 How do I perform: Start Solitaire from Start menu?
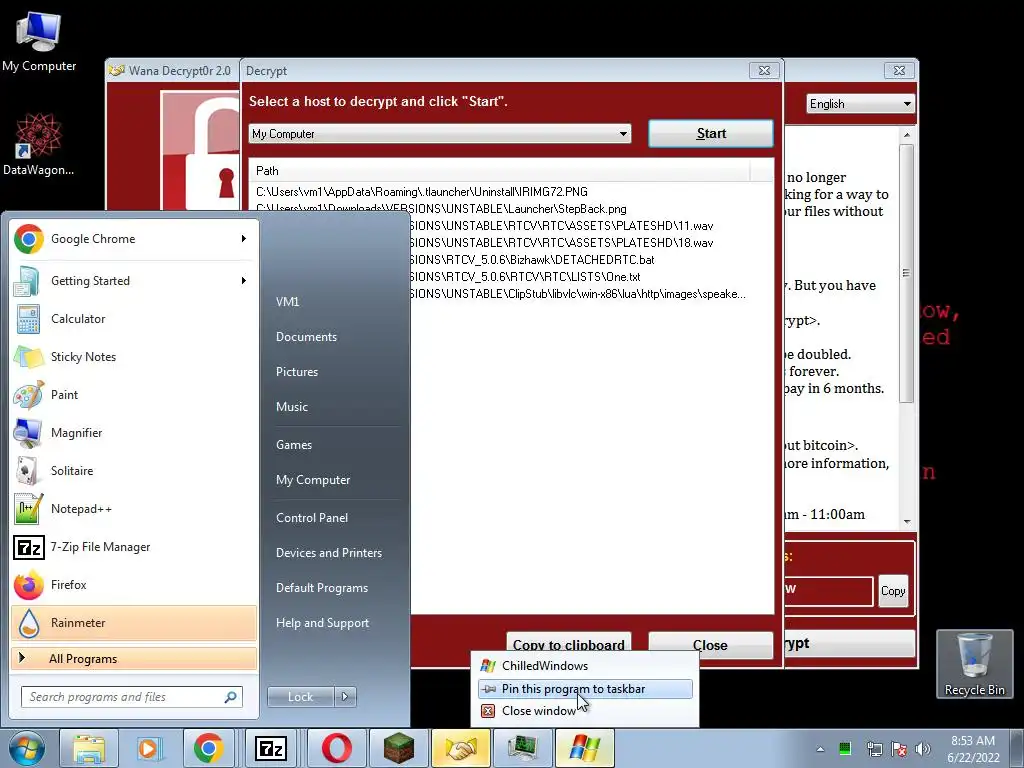(x=134, y=470)
